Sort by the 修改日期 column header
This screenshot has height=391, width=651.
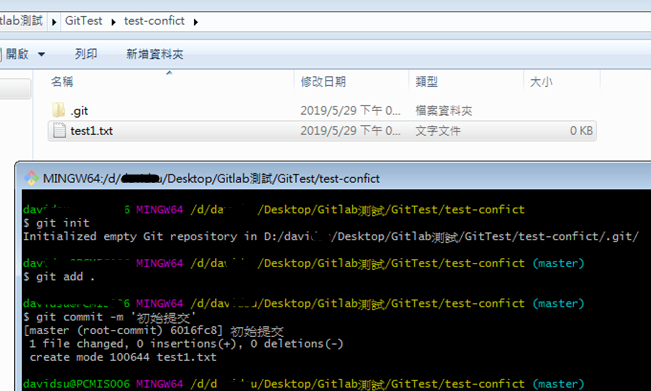tap(323, 82)
